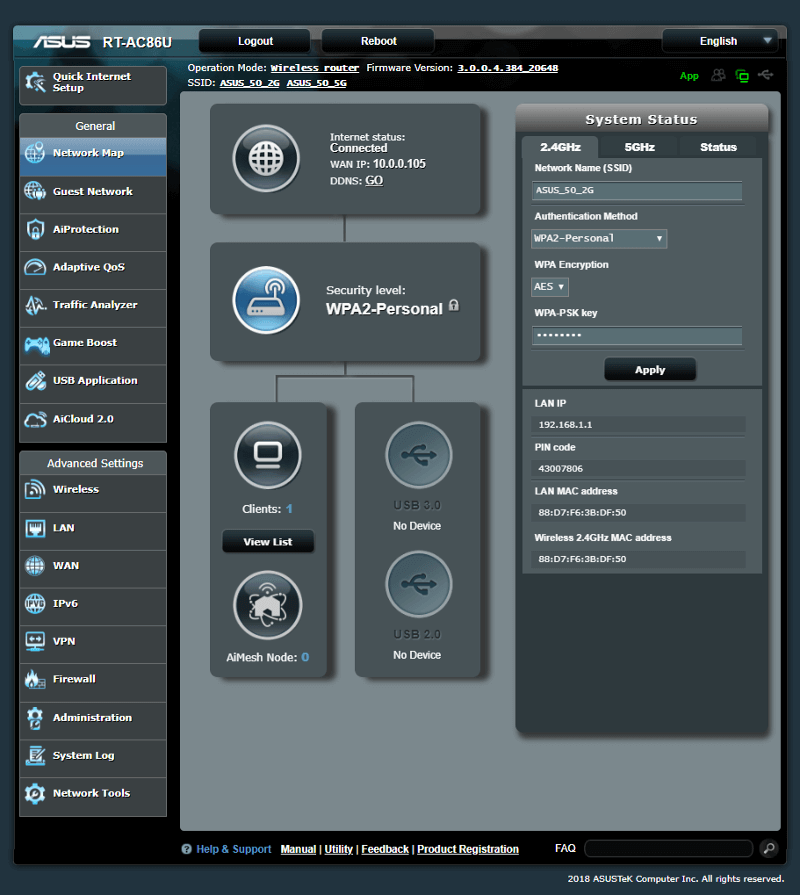
Task: Open the Product Registration link
Action: click(468, 849)
